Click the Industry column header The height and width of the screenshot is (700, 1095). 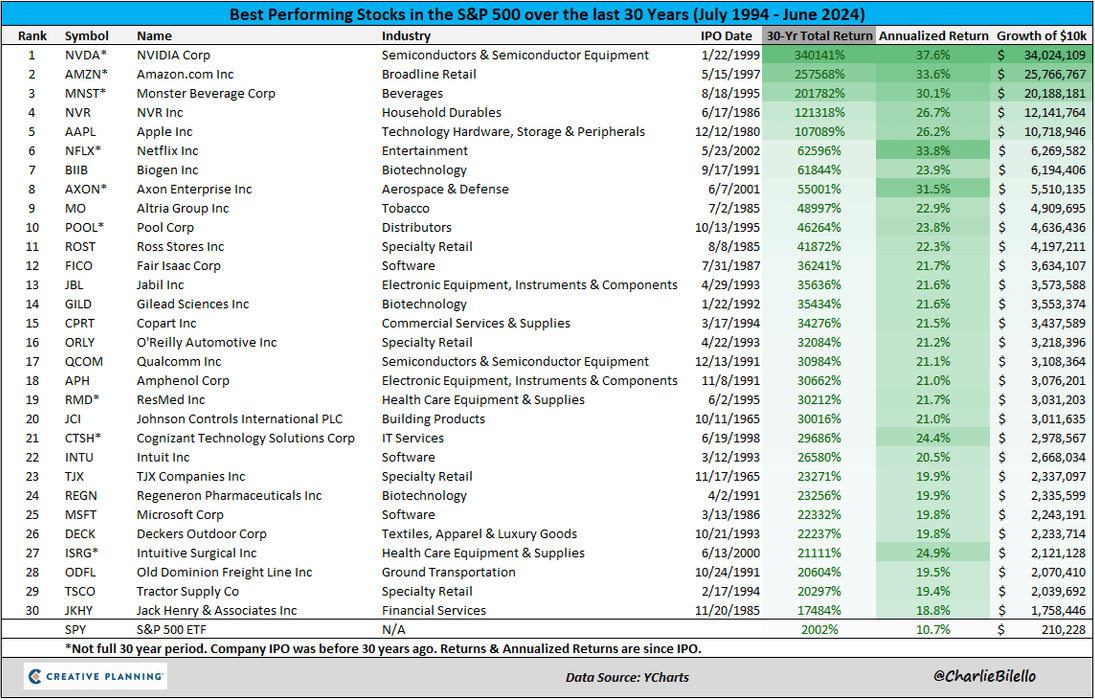(x=406, y=36)
